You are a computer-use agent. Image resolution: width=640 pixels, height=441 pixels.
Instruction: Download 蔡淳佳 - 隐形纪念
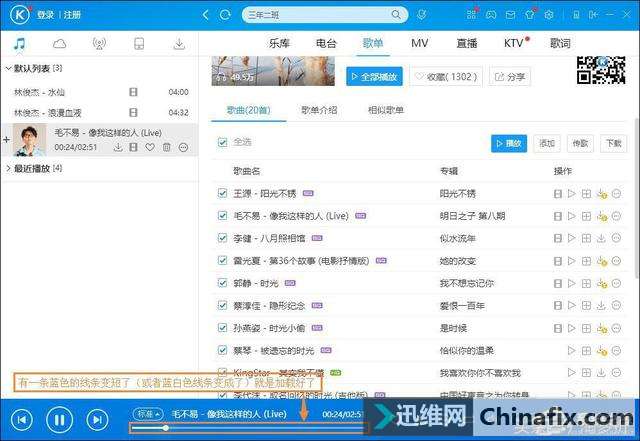coord(601,305)
